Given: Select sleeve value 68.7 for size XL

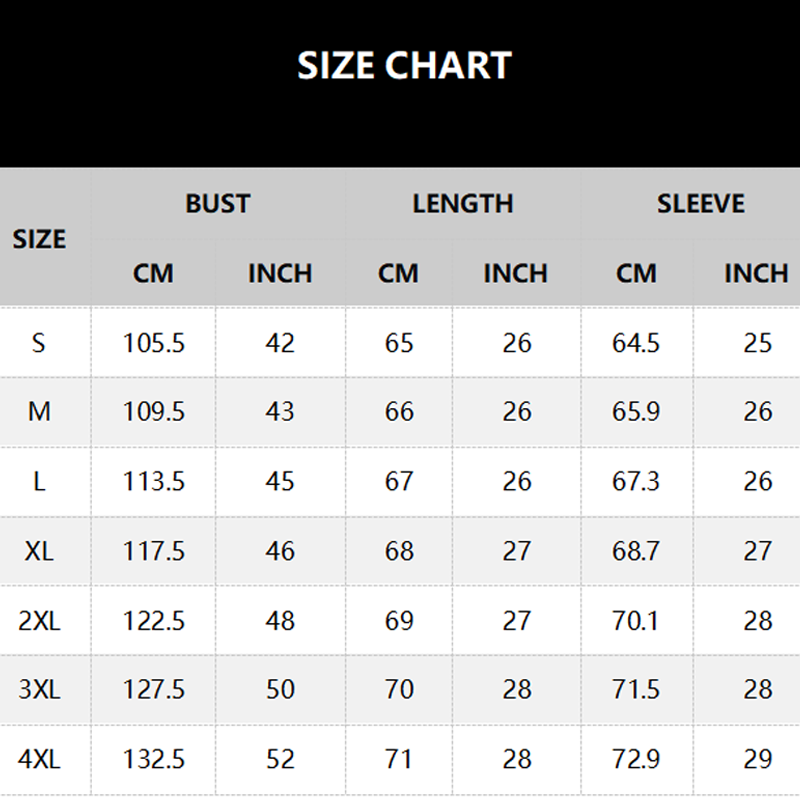Looking at the screenshot, I should [x=636, y=550].
